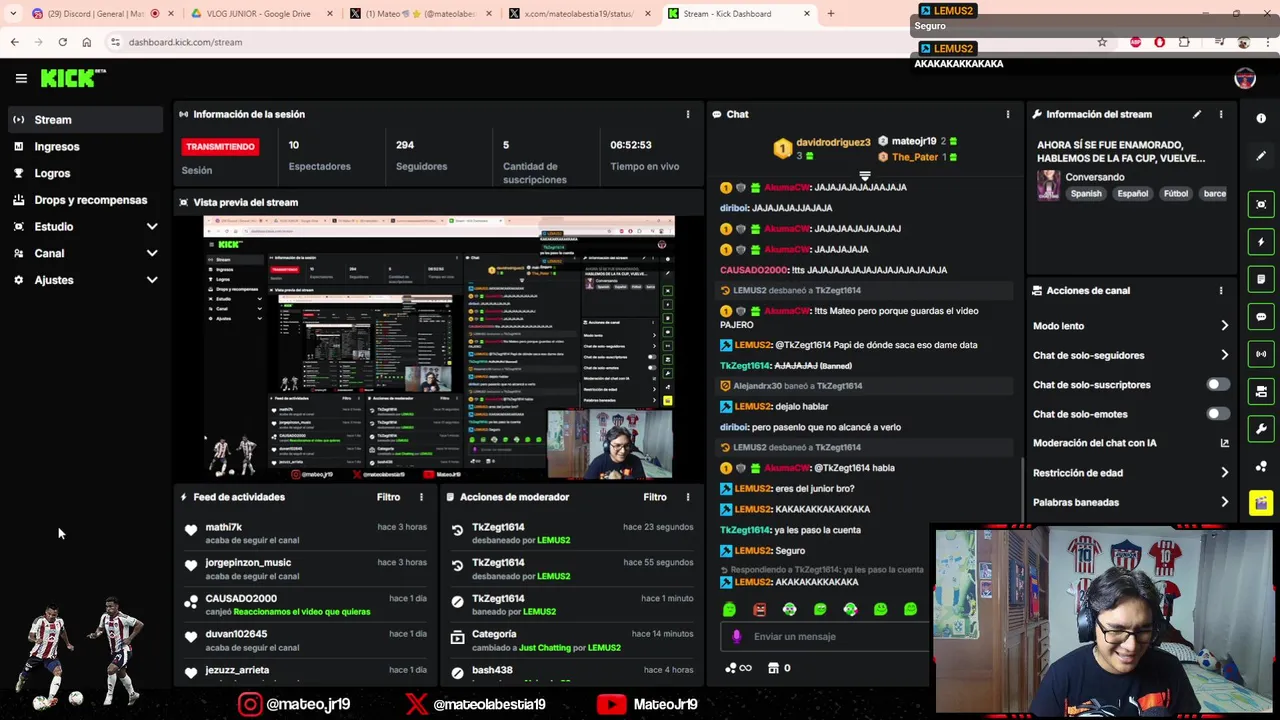Open Restricción de edad settings

pos(1131,473)
